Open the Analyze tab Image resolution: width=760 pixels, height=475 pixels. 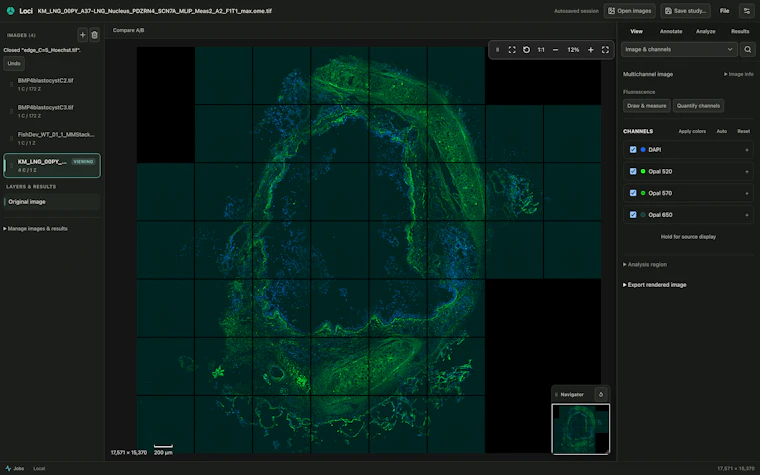(705, 31)
